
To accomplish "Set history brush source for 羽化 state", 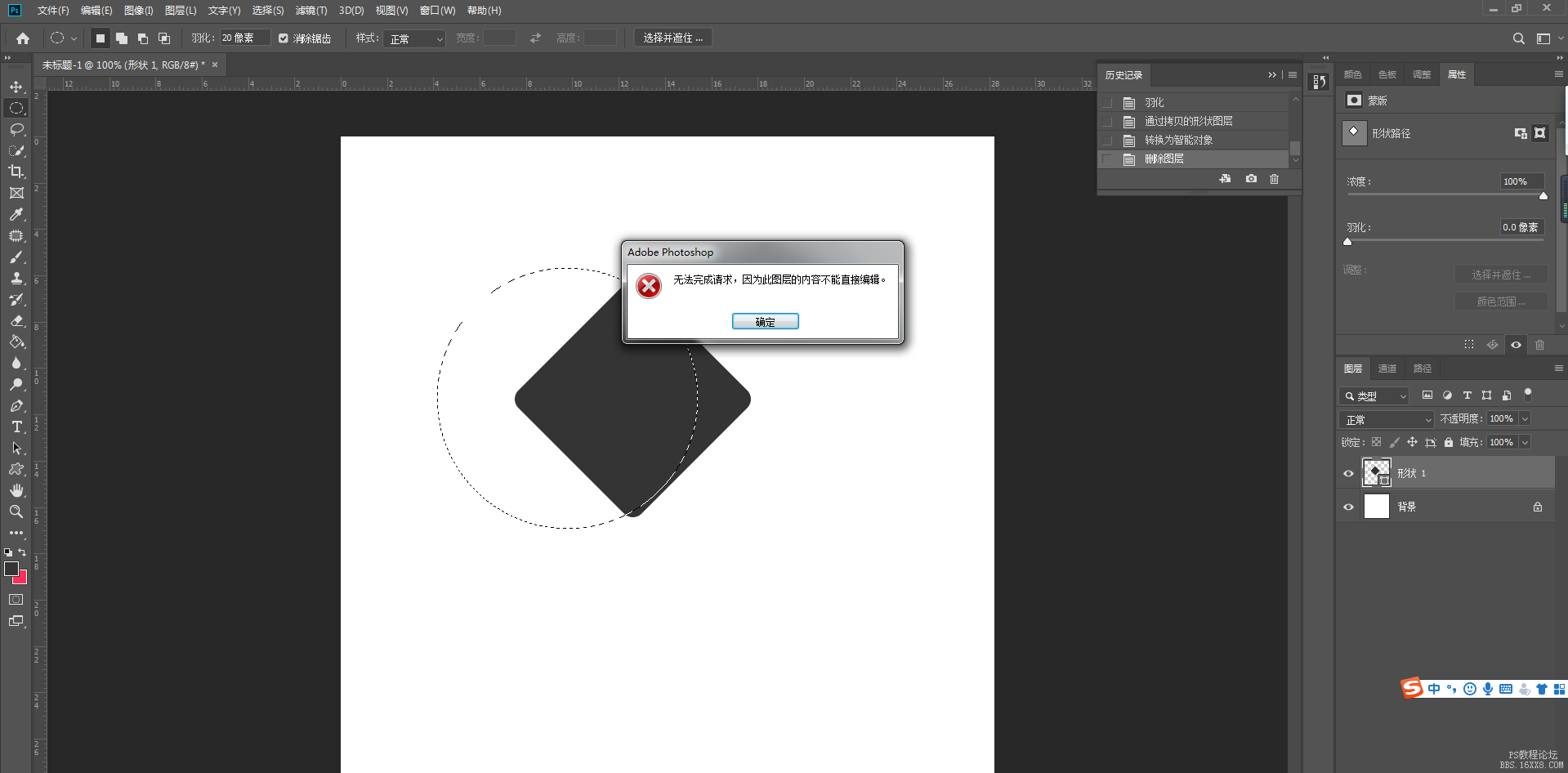I will [1107, 103].
